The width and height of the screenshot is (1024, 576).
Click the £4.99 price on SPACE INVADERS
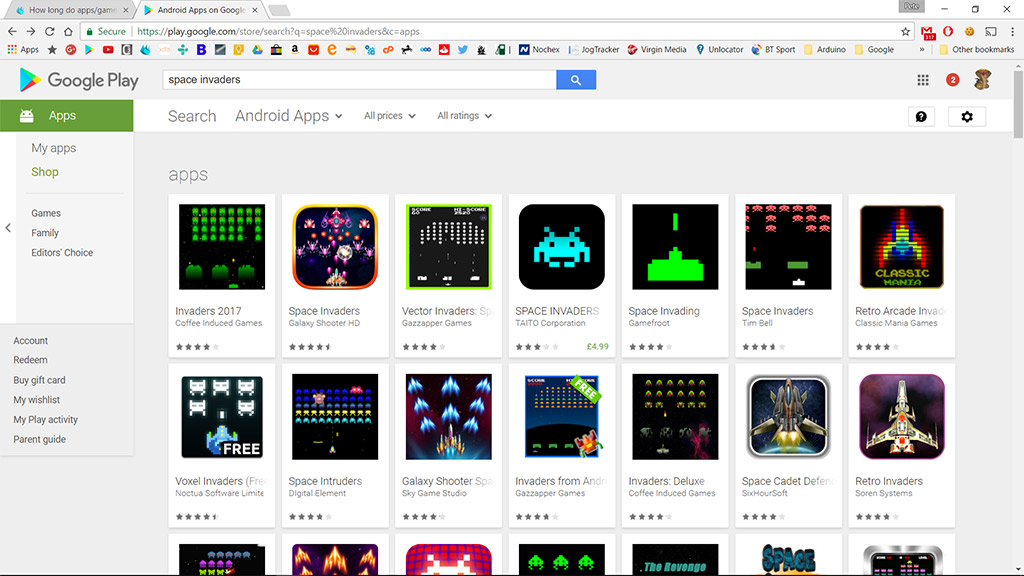pos(597,347)
